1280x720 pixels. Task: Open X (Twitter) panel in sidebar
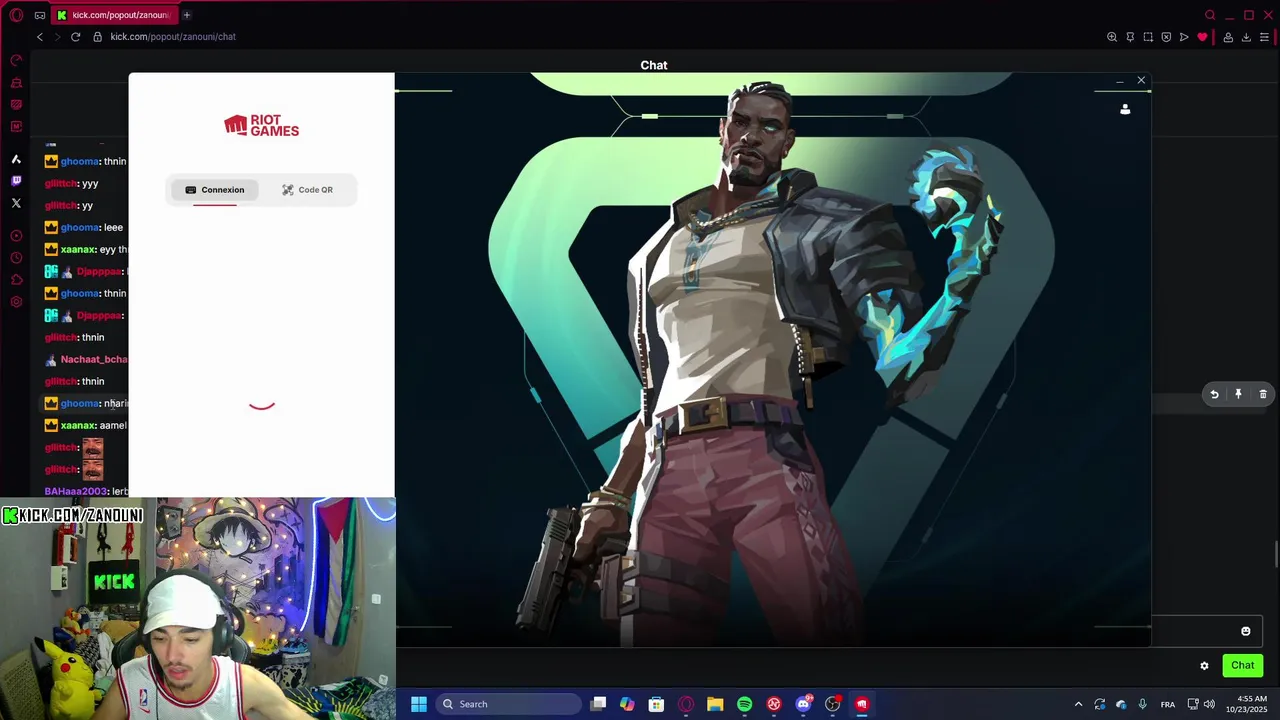click(16, 203)
